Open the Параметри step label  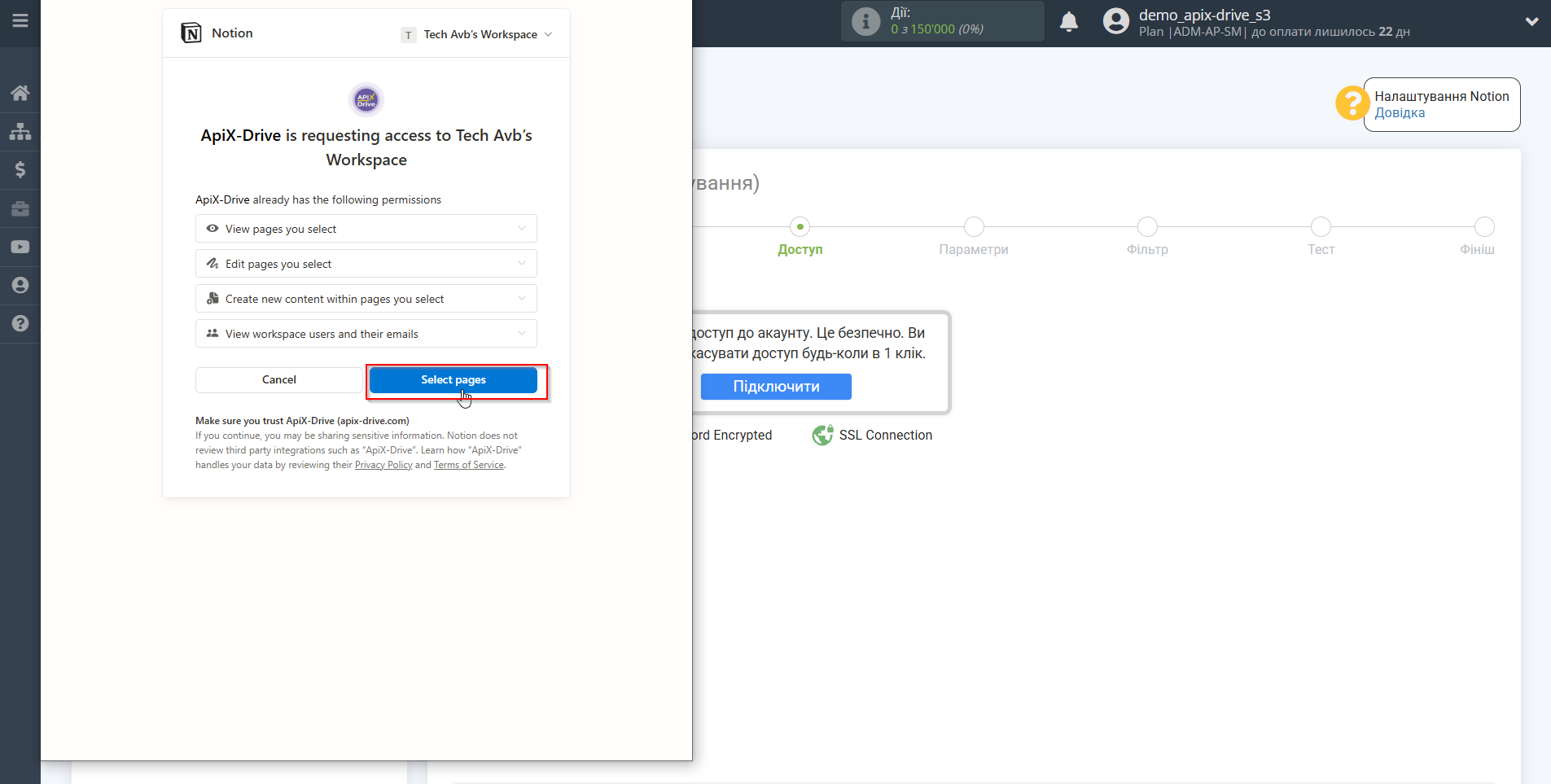coord(974,250)
